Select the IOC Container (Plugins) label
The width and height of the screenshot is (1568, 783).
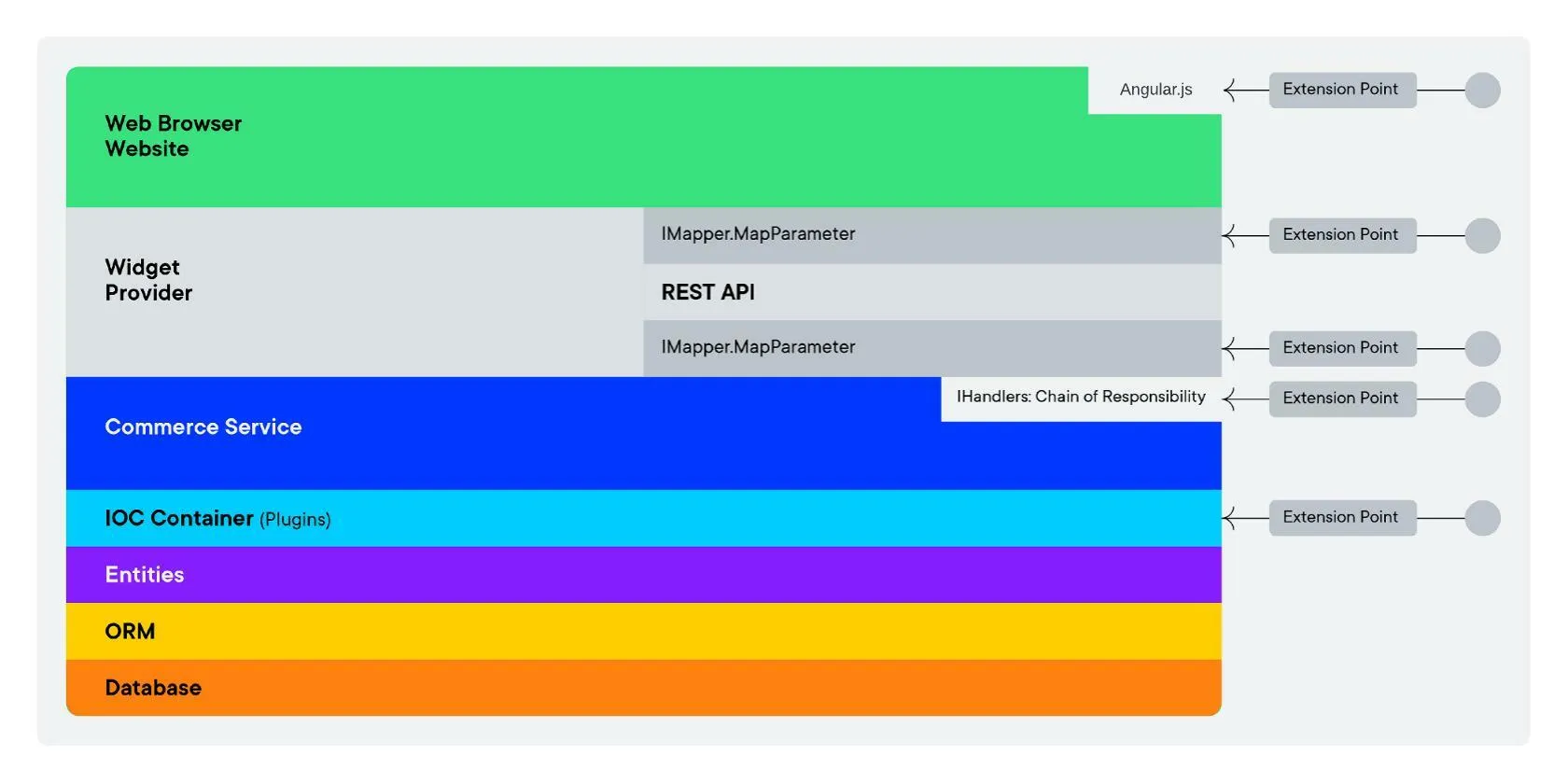[217, 519]
